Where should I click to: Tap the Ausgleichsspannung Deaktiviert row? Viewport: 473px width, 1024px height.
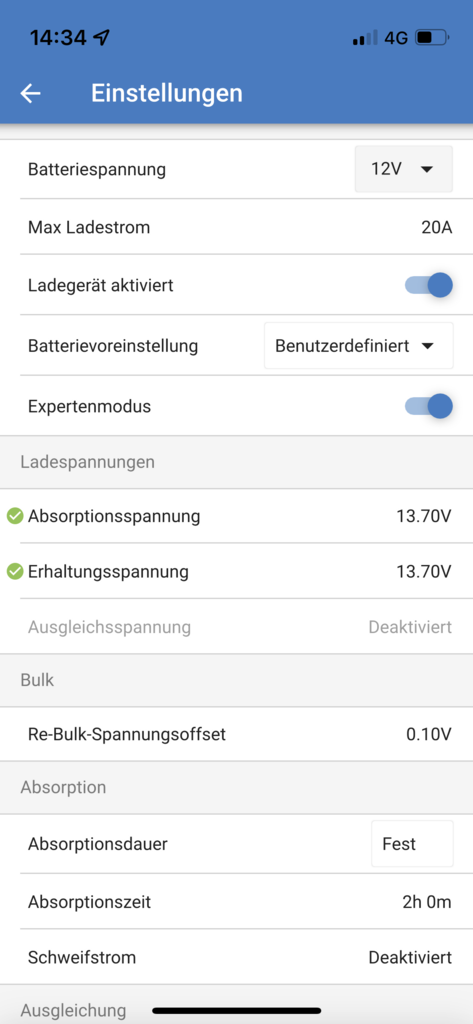[246, 627]
